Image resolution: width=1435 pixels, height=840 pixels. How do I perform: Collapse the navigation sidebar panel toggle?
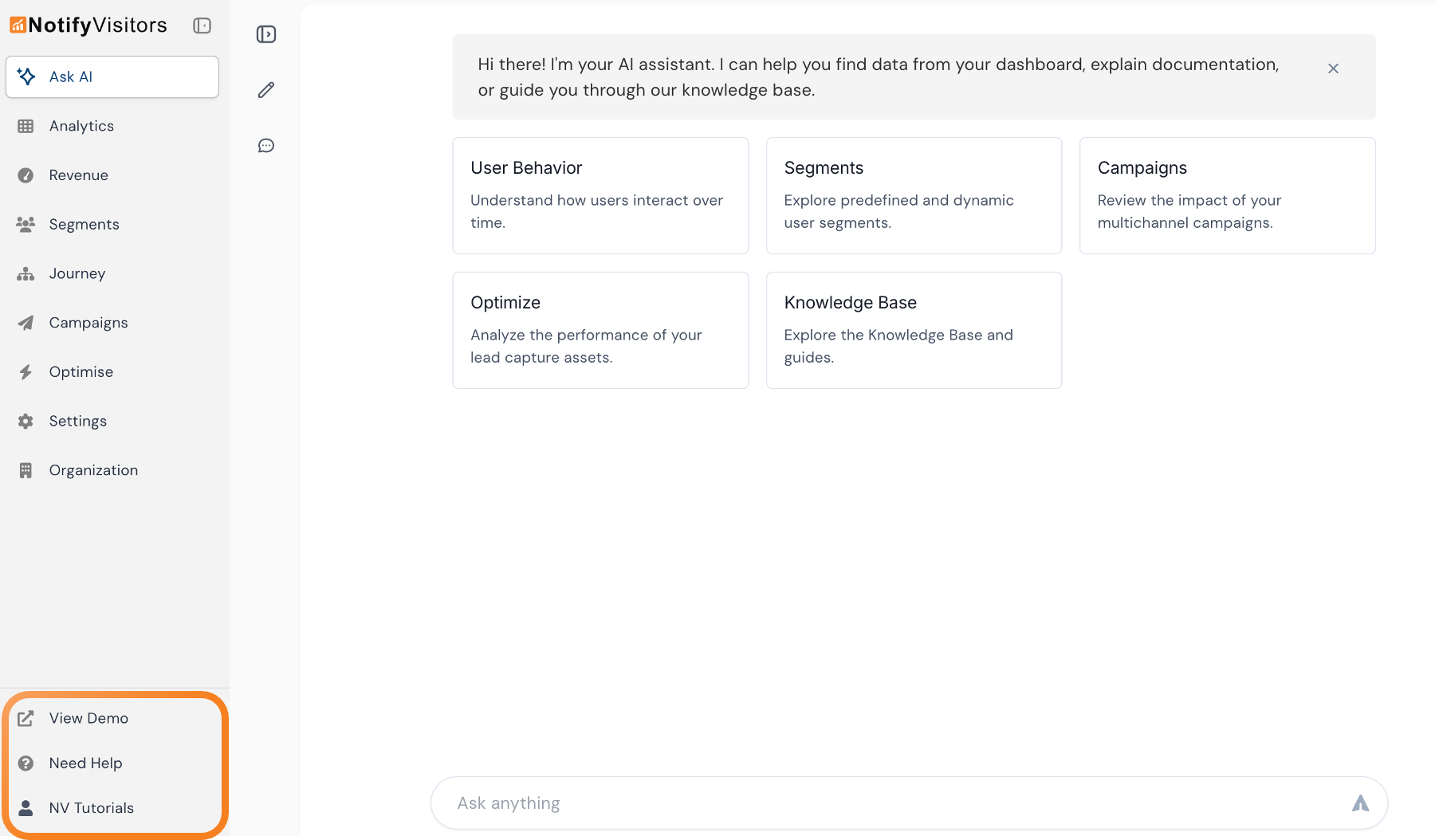(202, 26)
